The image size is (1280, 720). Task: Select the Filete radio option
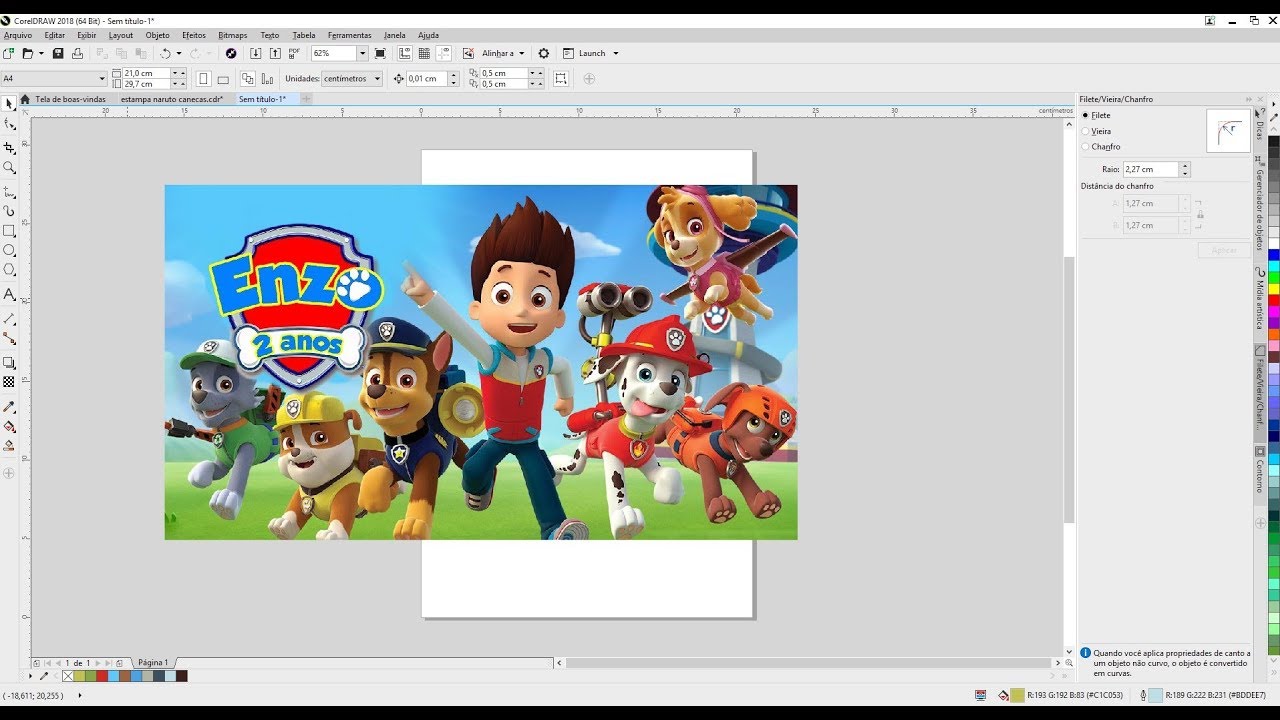coord(1085,115)
